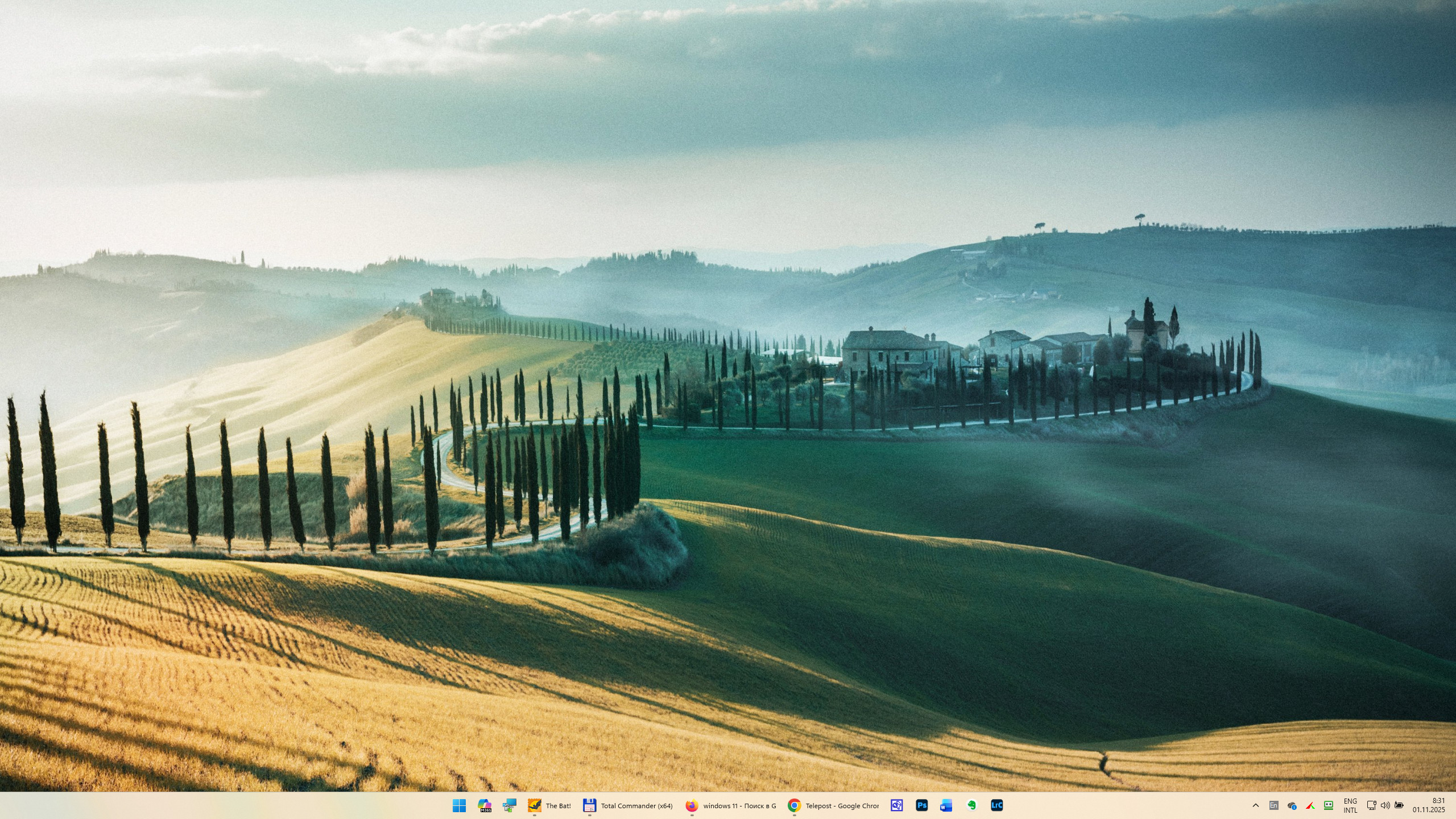Screen dimensions: 1456x819
Task: Switch to The Bat! mail client
Action: [x=549, y=805]
